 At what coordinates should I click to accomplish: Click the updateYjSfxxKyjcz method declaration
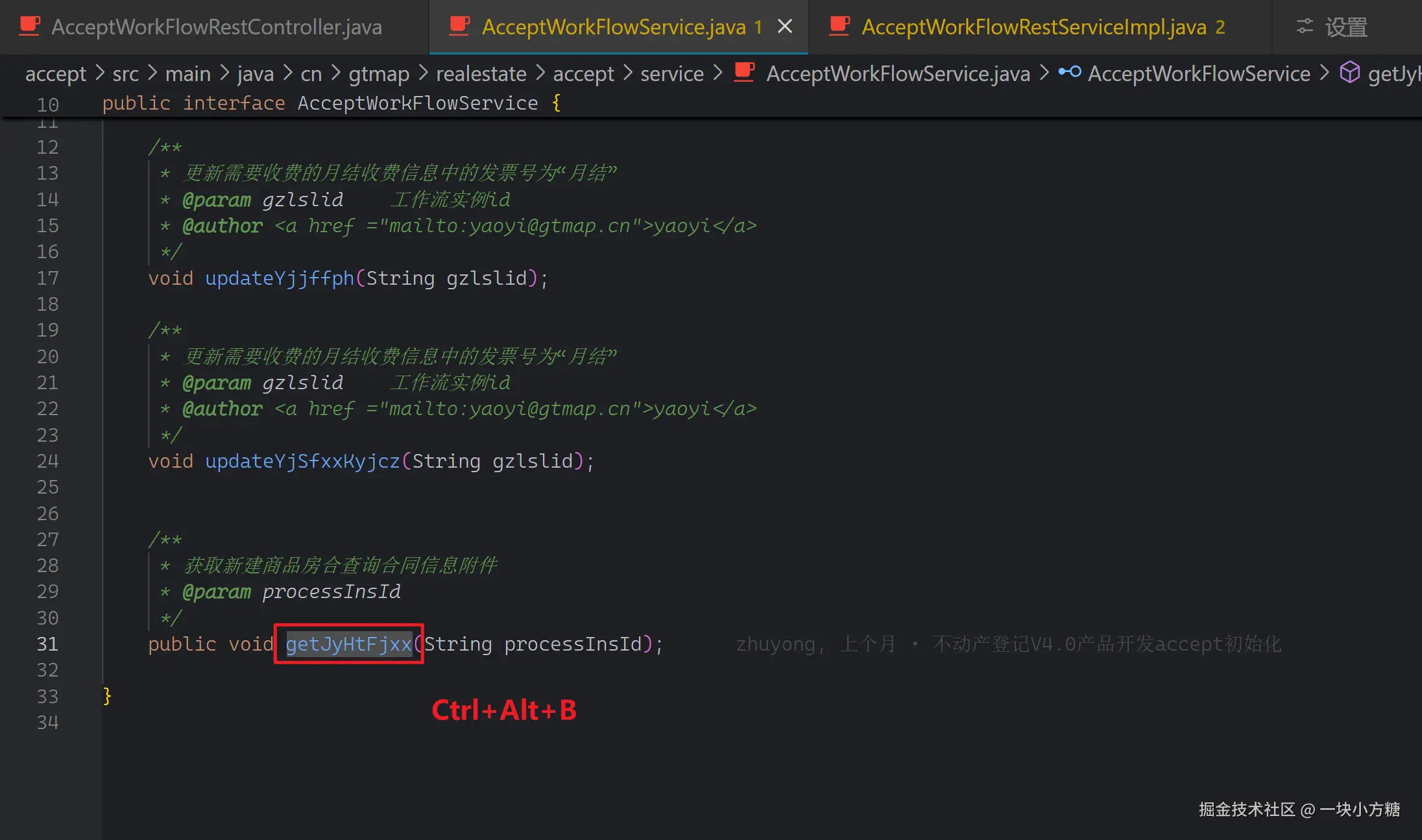(x=302, y=461)
